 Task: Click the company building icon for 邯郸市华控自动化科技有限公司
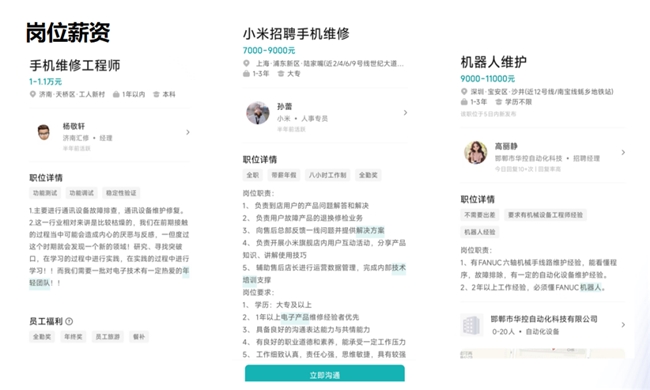tap(472, 325)
